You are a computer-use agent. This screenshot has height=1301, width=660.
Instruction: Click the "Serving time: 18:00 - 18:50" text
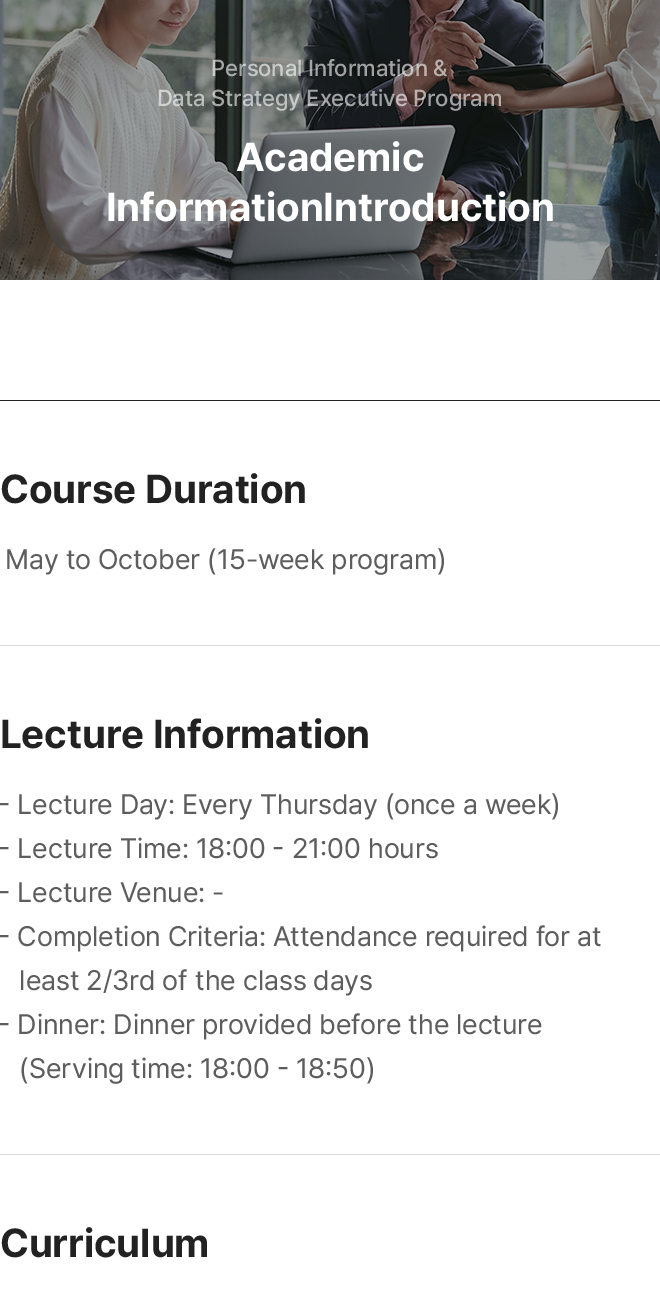[197, 1069]
